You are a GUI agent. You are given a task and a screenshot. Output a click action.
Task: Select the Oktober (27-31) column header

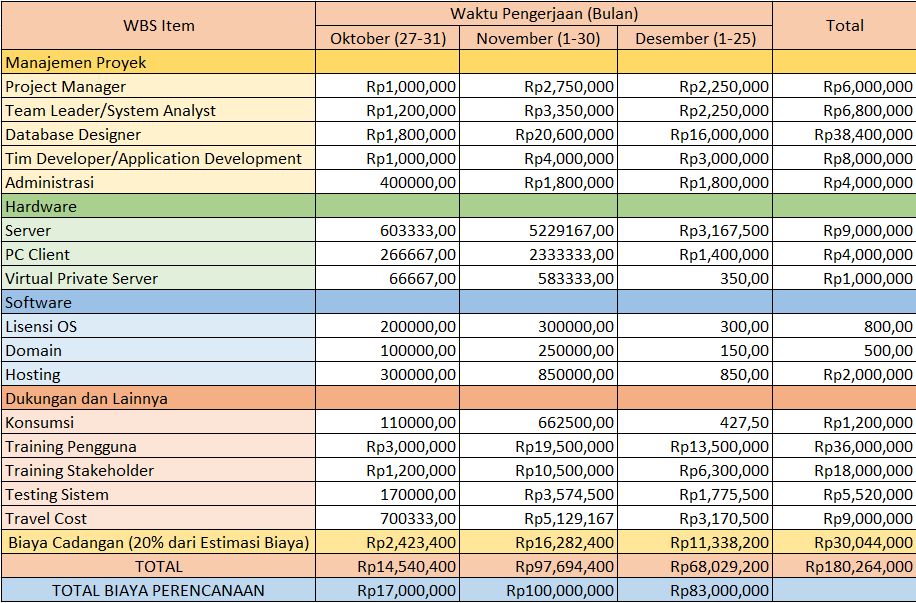(x=388, y=38)
